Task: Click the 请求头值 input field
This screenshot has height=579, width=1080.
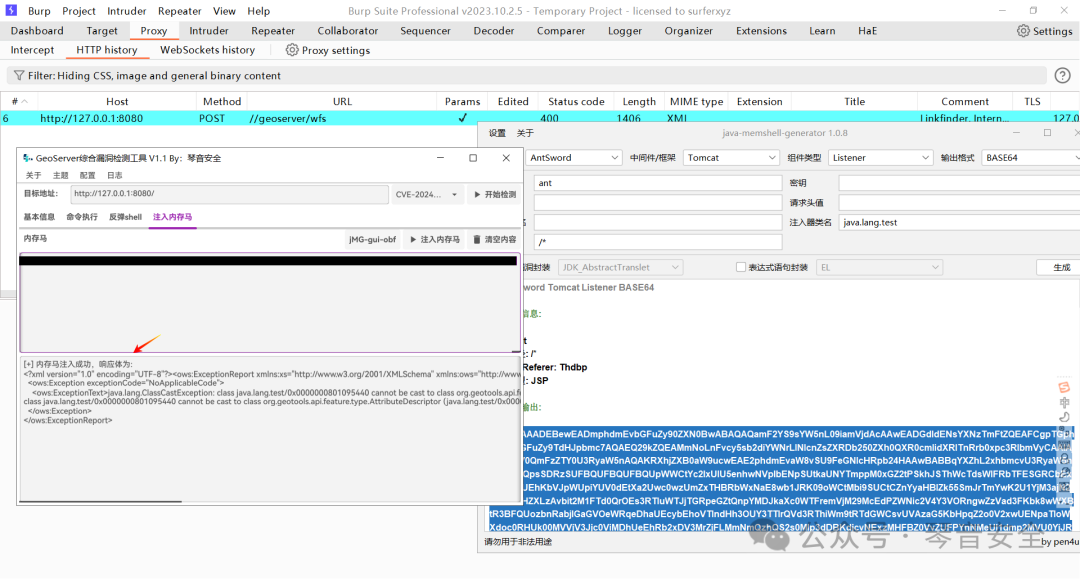Action: coord(959,202)
